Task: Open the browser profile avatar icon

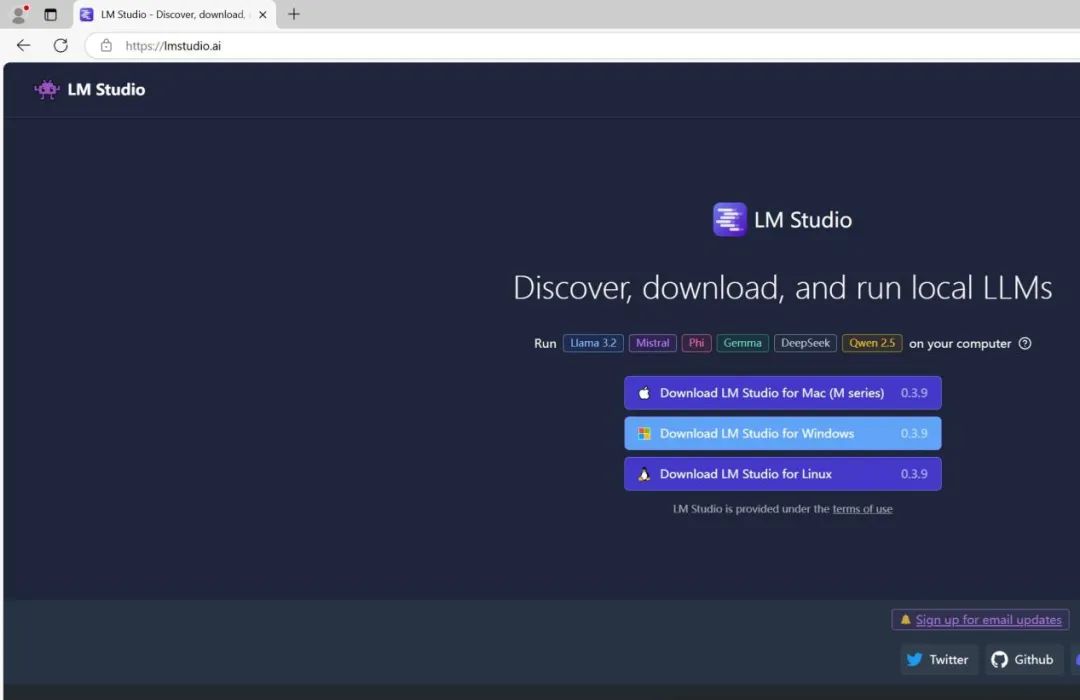Action: point(20,14)
